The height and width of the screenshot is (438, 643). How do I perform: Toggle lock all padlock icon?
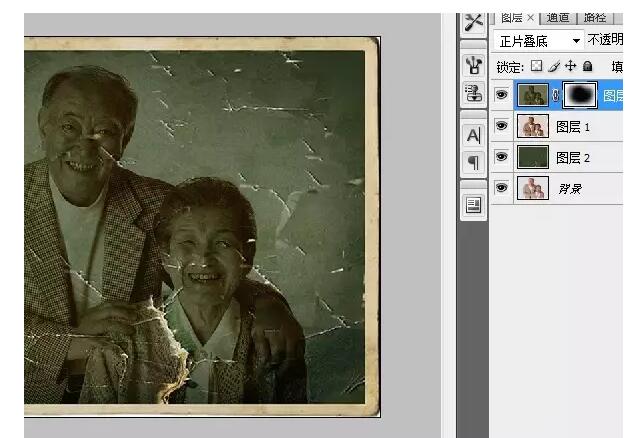click(588, 66)
